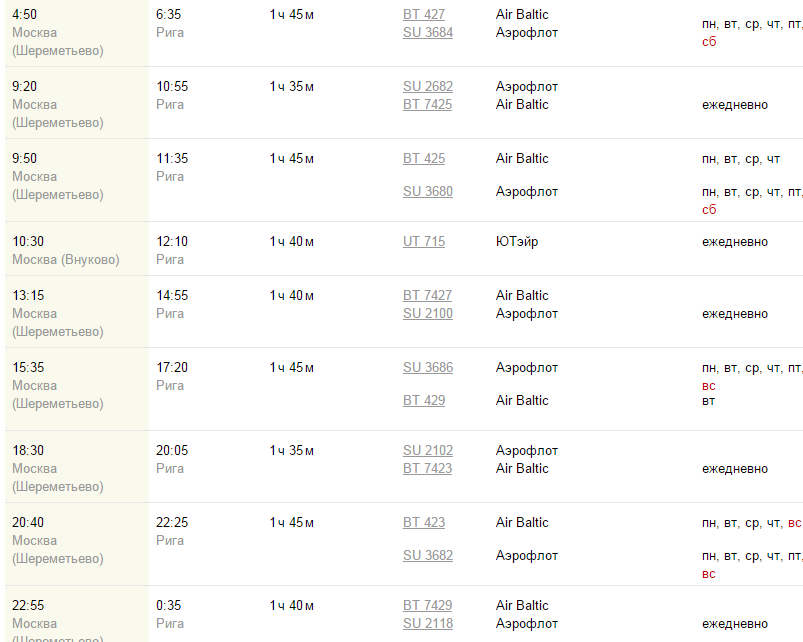Click the 0:35 arrival time
This screenshot has width=803, height=642.
pos(171,606)
